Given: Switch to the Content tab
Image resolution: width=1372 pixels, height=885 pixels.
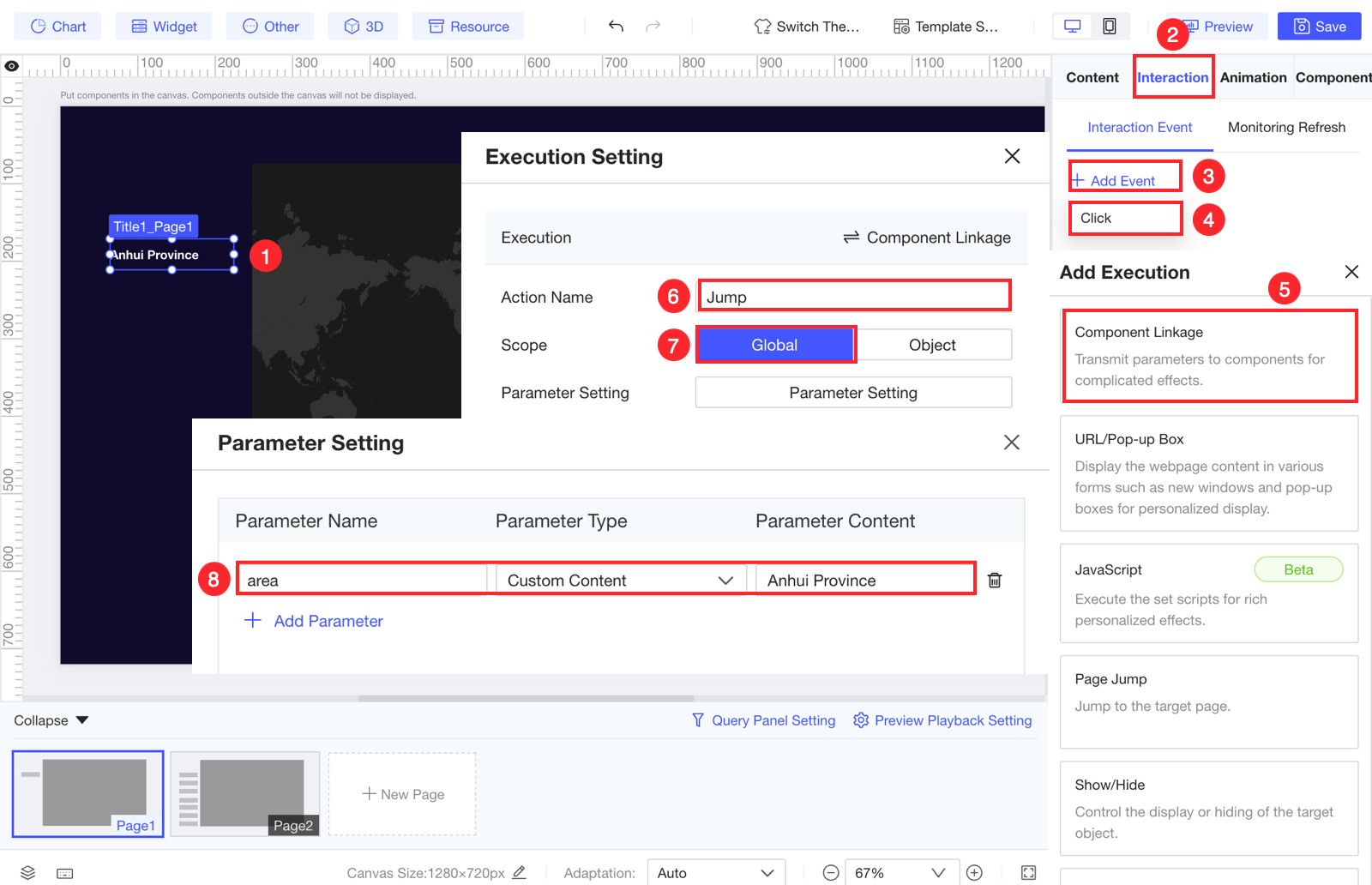Looking at the screenshot, I should 1092,77.
